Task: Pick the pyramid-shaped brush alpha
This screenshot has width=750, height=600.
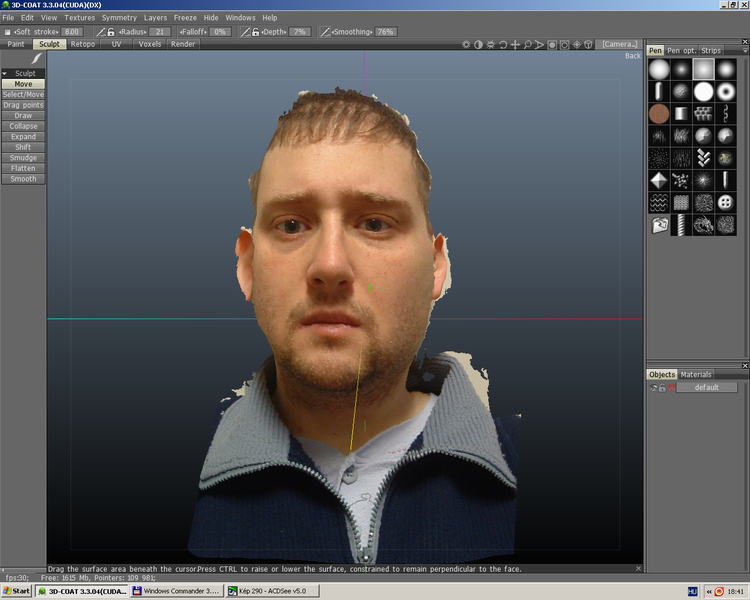Action: pos(658,180)
